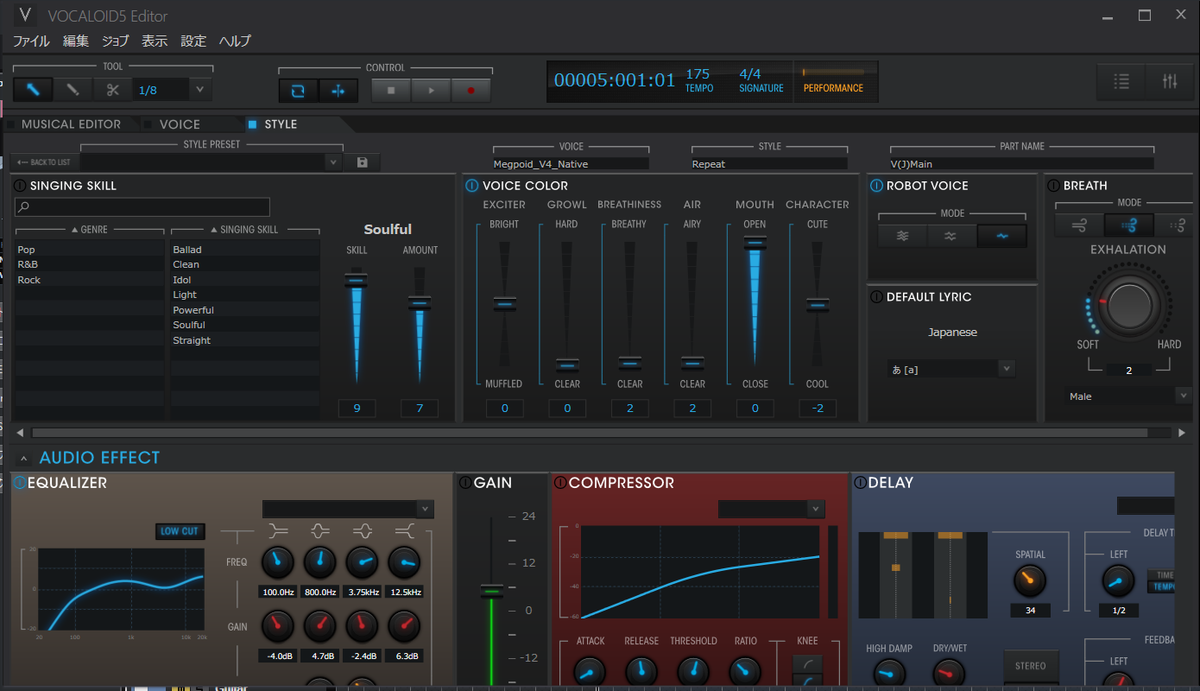Image resolution: width=1200 pixels, height=691 pixels.
Task: Click the Back to List button
Action: click(44, 162)
